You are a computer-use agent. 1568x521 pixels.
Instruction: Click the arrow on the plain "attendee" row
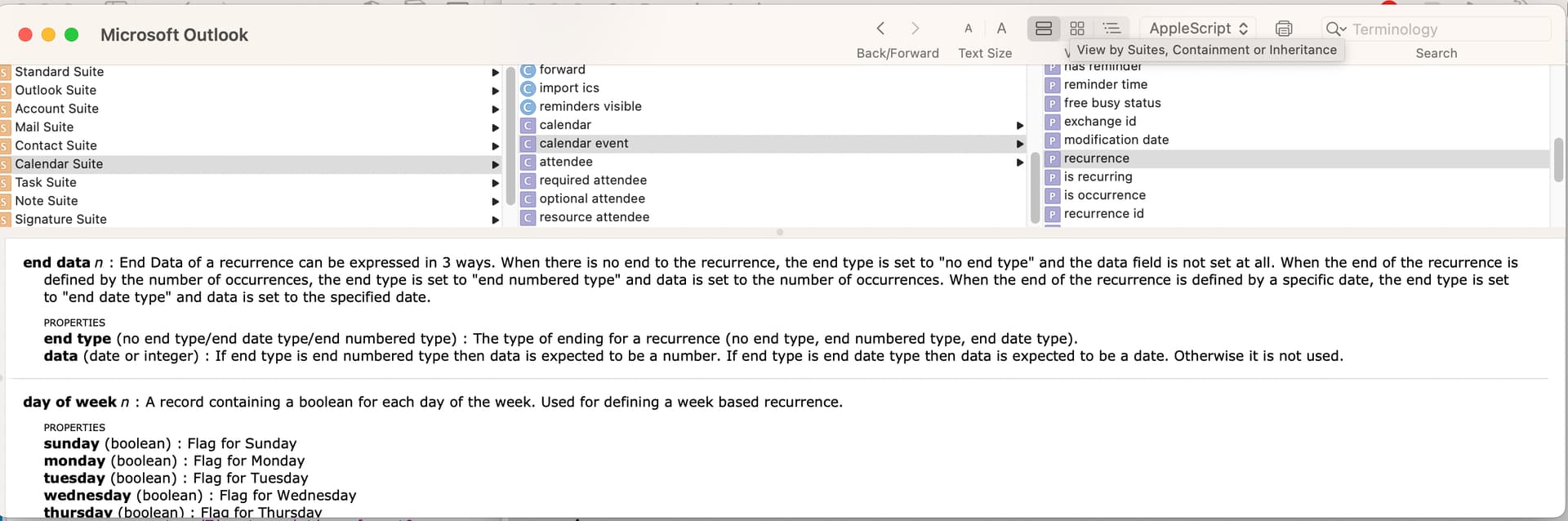[1019, 163]
